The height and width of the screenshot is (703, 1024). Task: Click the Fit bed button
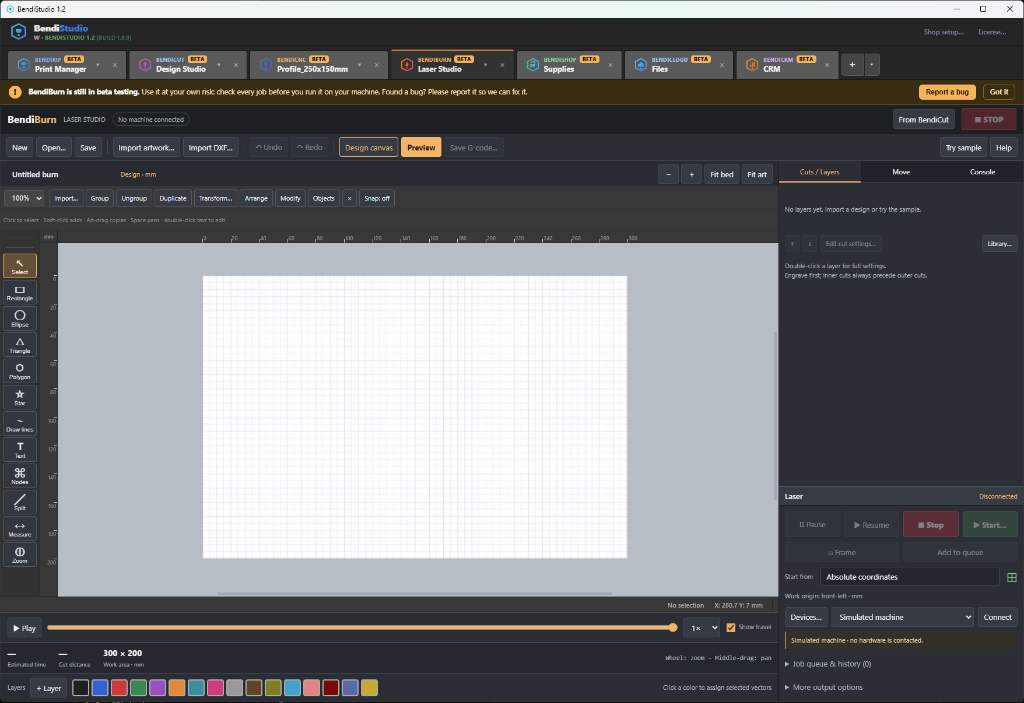click(722, 174)
